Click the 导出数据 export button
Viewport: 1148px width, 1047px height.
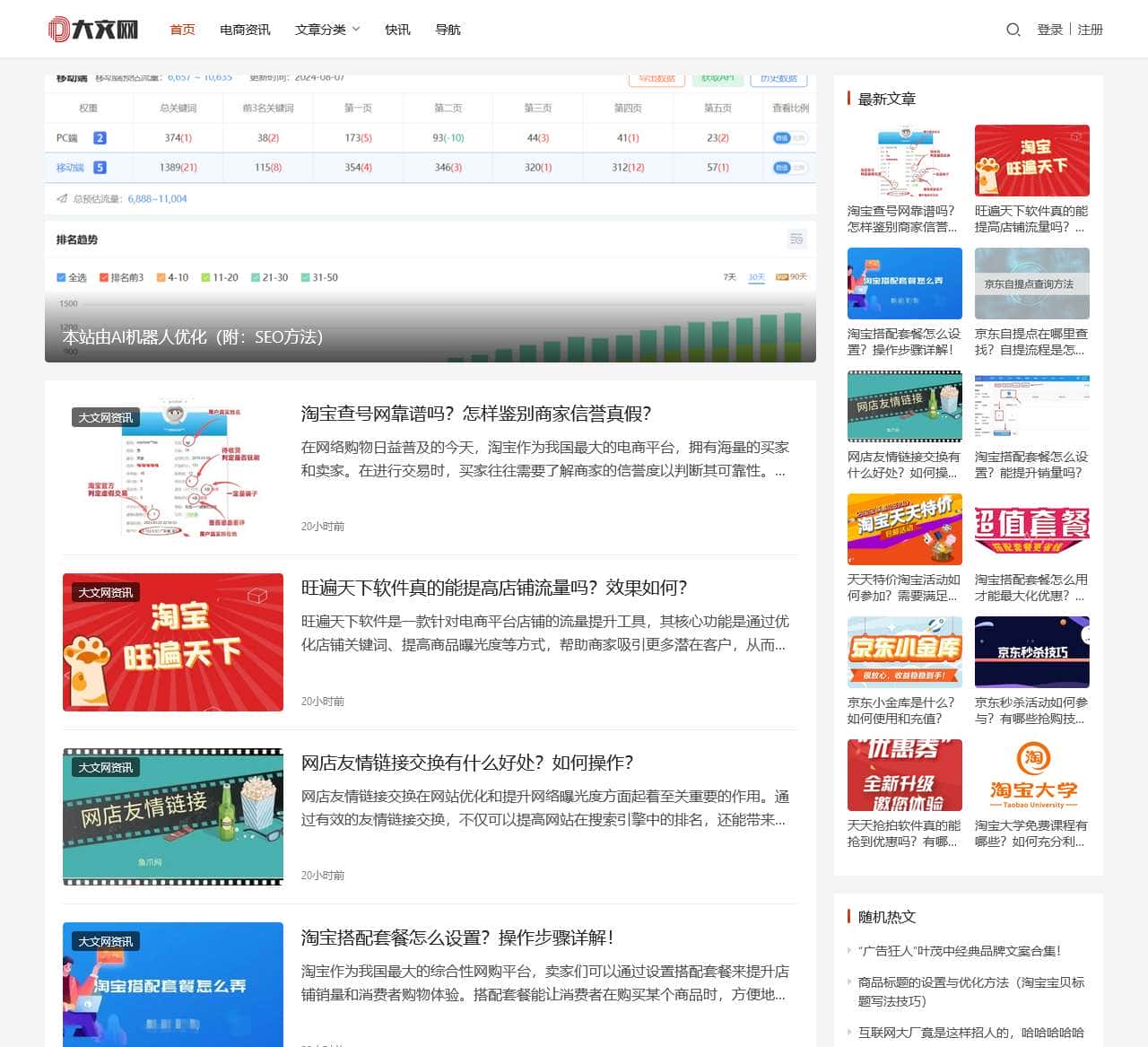(657, 79)
